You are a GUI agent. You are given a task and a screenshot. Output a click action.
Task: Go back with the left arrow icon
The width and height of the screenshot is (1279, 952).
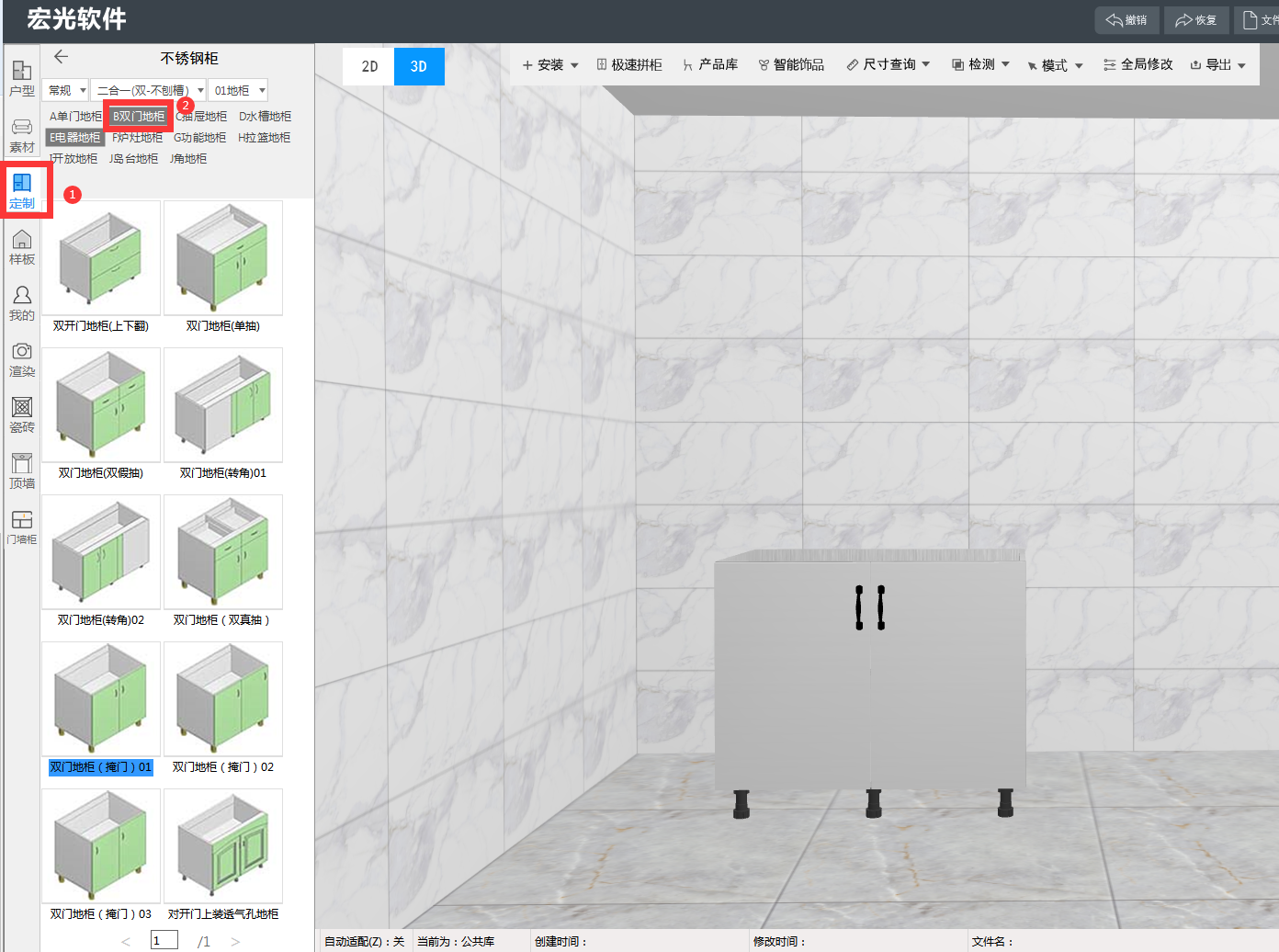[61, 57]
